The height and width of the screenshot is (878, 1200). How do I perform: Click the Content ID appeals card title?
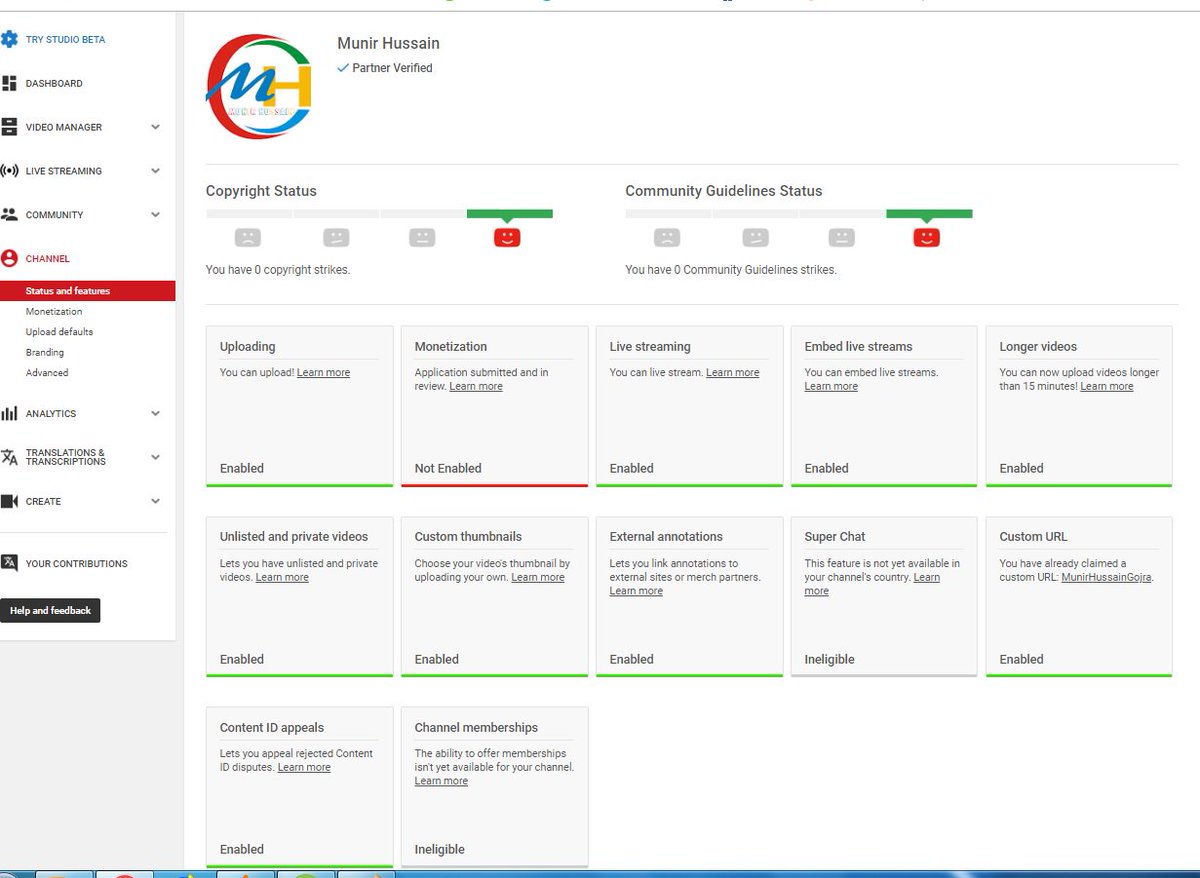272,728
